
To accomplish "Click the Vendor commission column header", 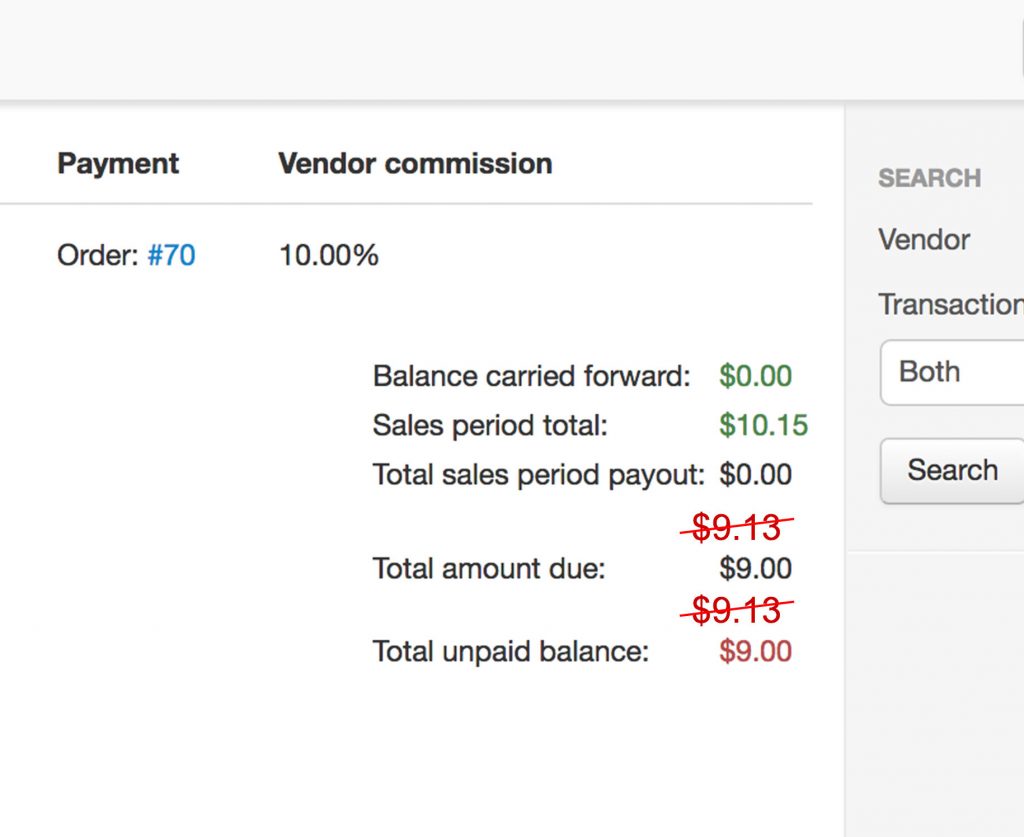I will pyautogui.click(x=415, y=164).
